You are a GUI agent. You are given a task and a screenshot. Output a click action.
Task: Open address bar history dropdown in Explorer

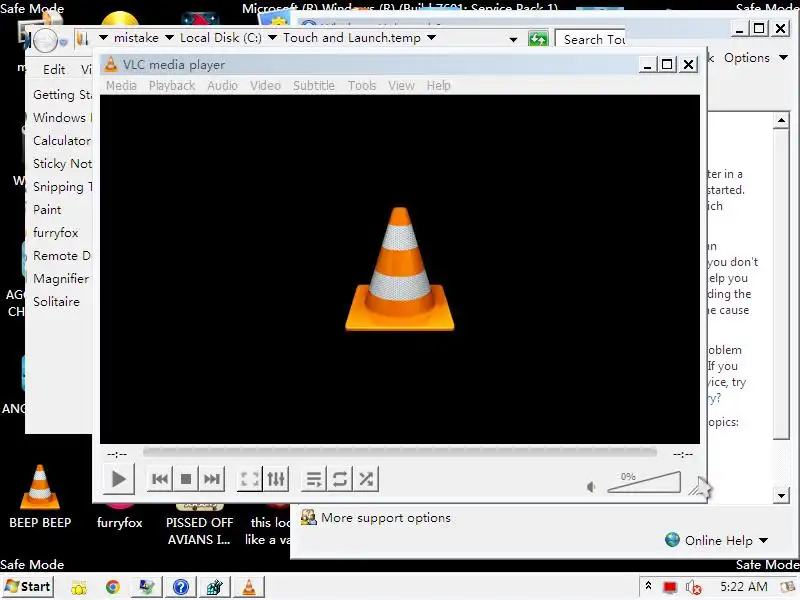coord(513,39)
